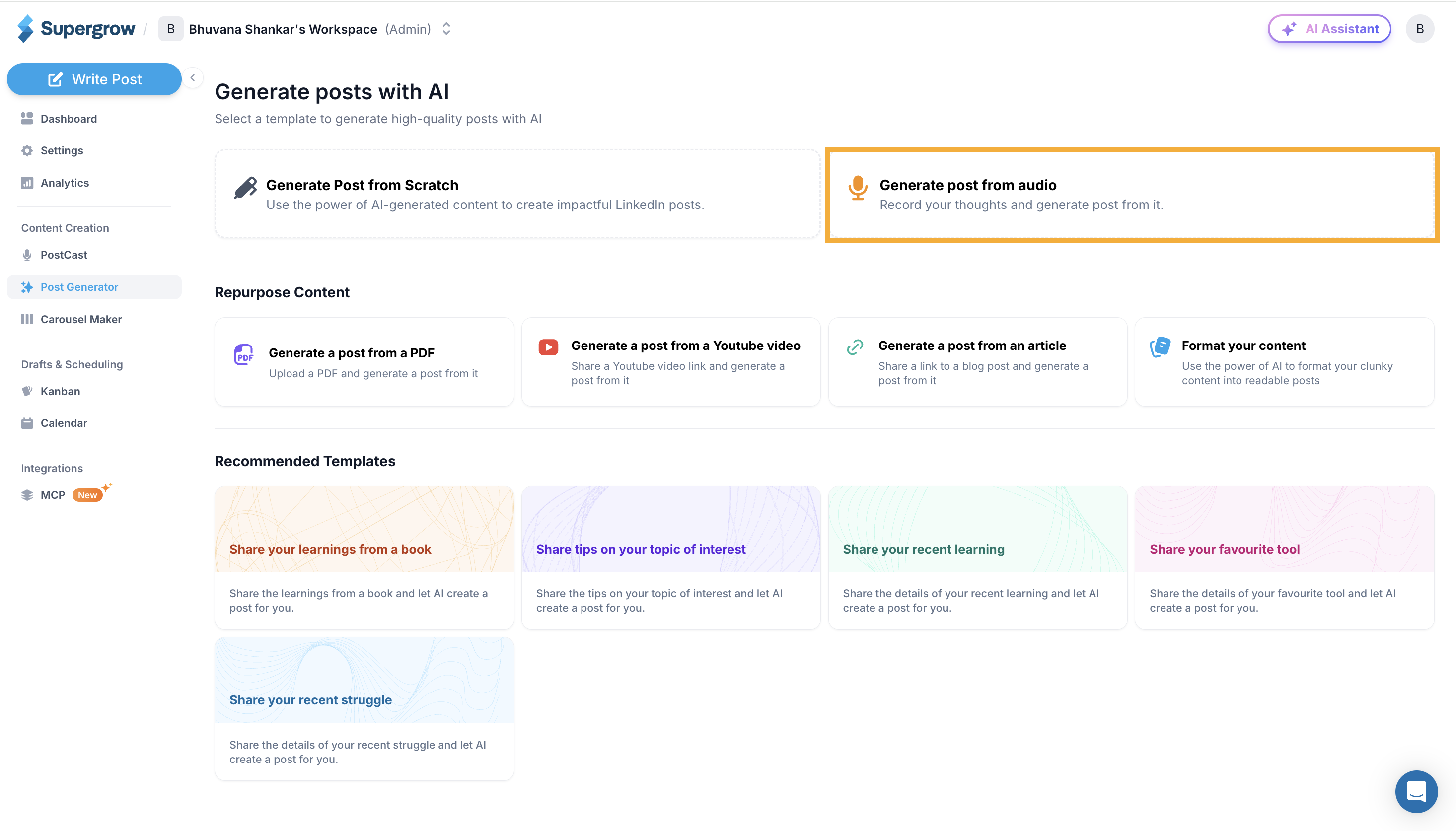The width and height of the screenshot is (1456, 831).
Task: Click the Share your recent struggle title
Action: pyautogui.click(x=310, y=700)
